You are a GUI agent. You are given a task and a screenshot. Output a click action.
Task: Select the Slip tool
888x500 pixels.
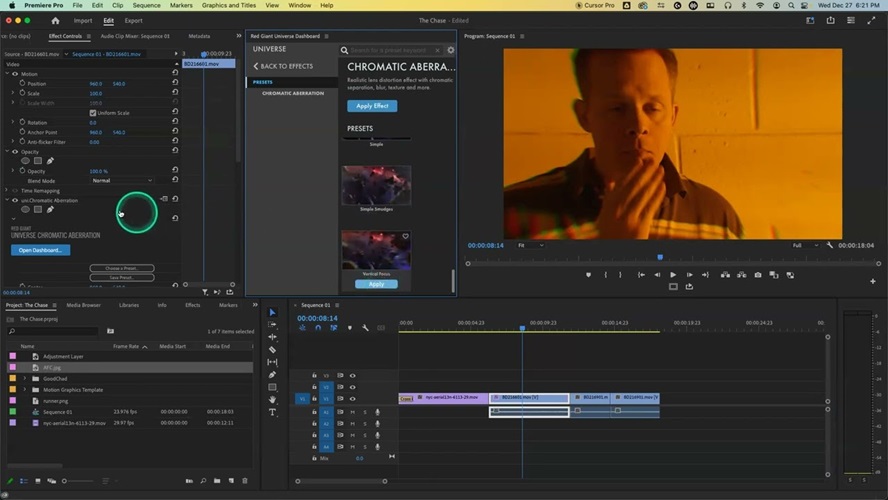click(x=272, y=362)
